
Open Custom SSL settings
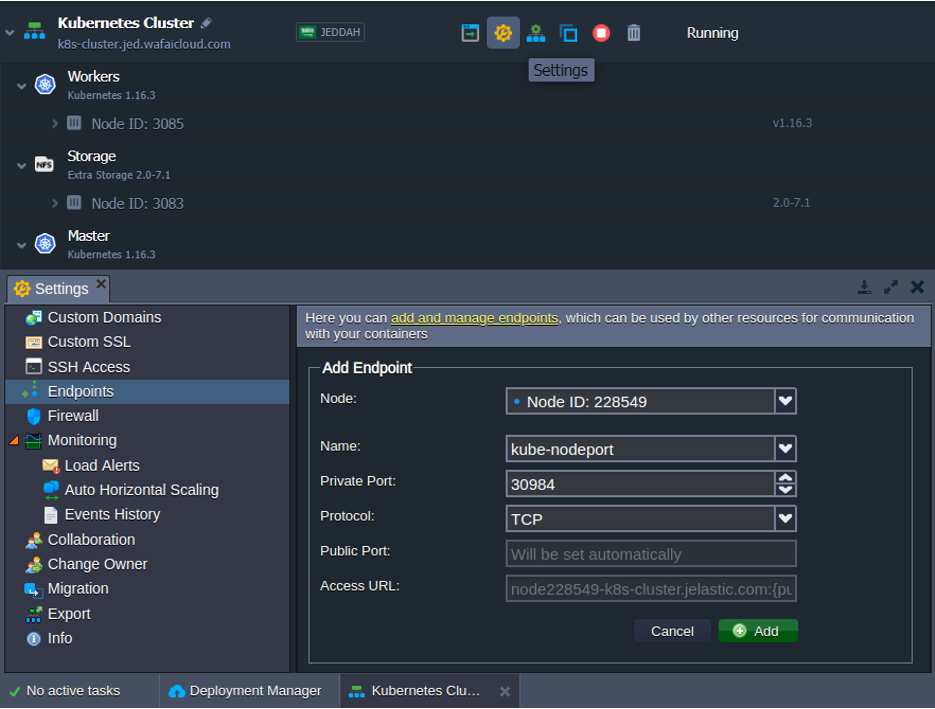pos(89,342)
